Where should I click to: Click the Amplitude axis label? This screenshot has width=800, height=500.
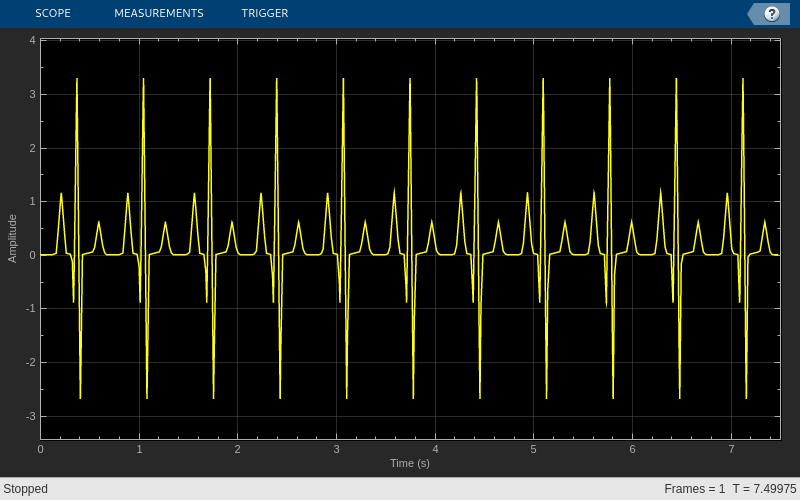(12, 238)
